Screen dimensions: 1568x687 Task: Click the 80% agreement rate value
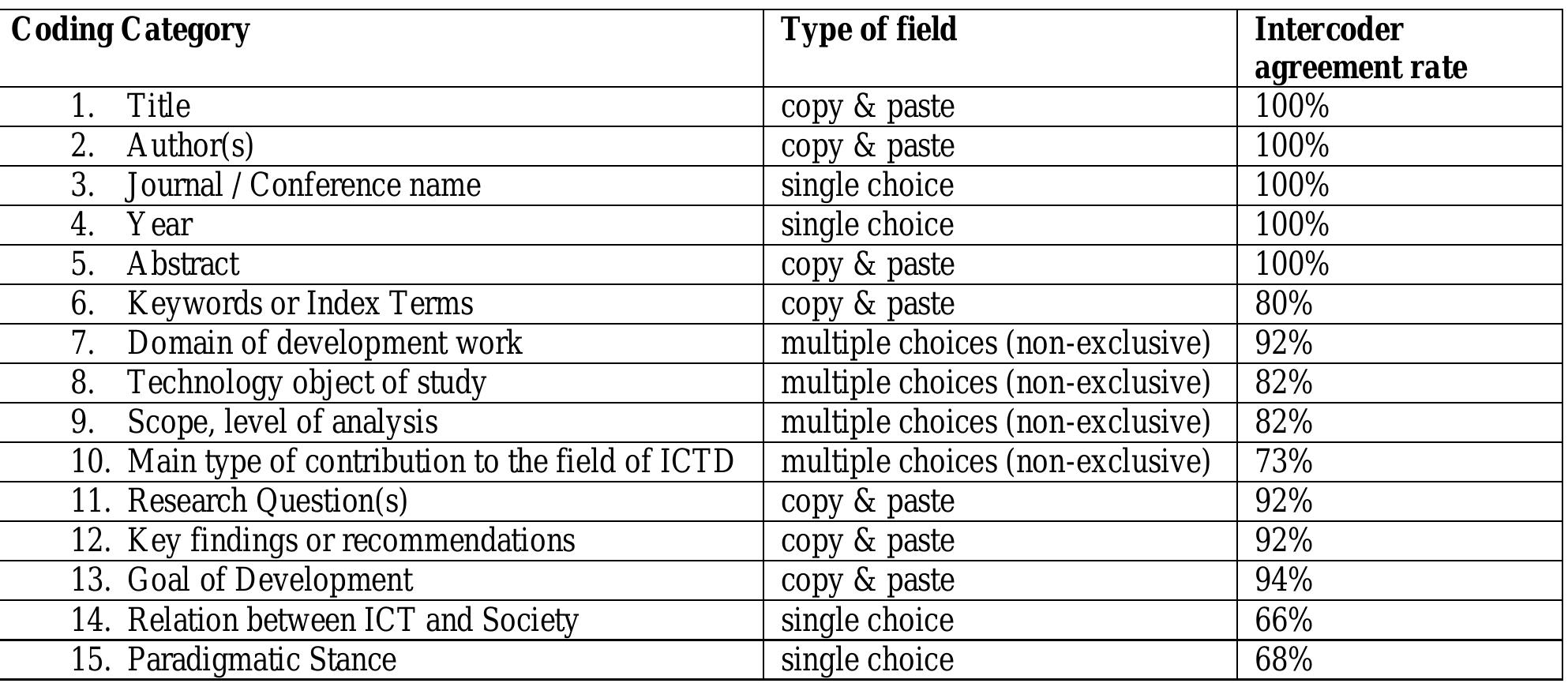(x=1284, y=304)
